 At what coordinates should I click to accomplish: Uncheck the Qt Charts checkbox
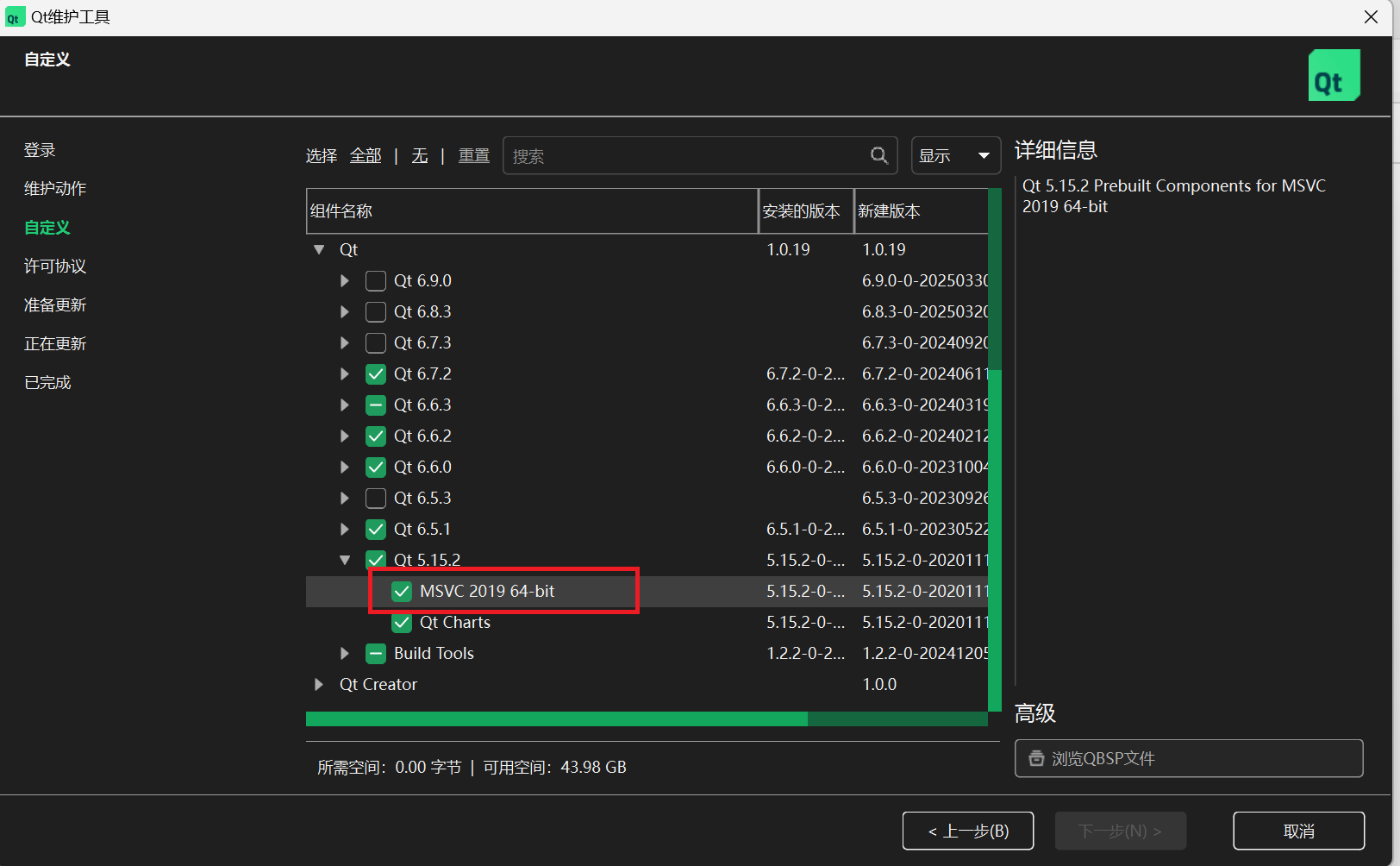pyautogui.click(x=402, y=623)
